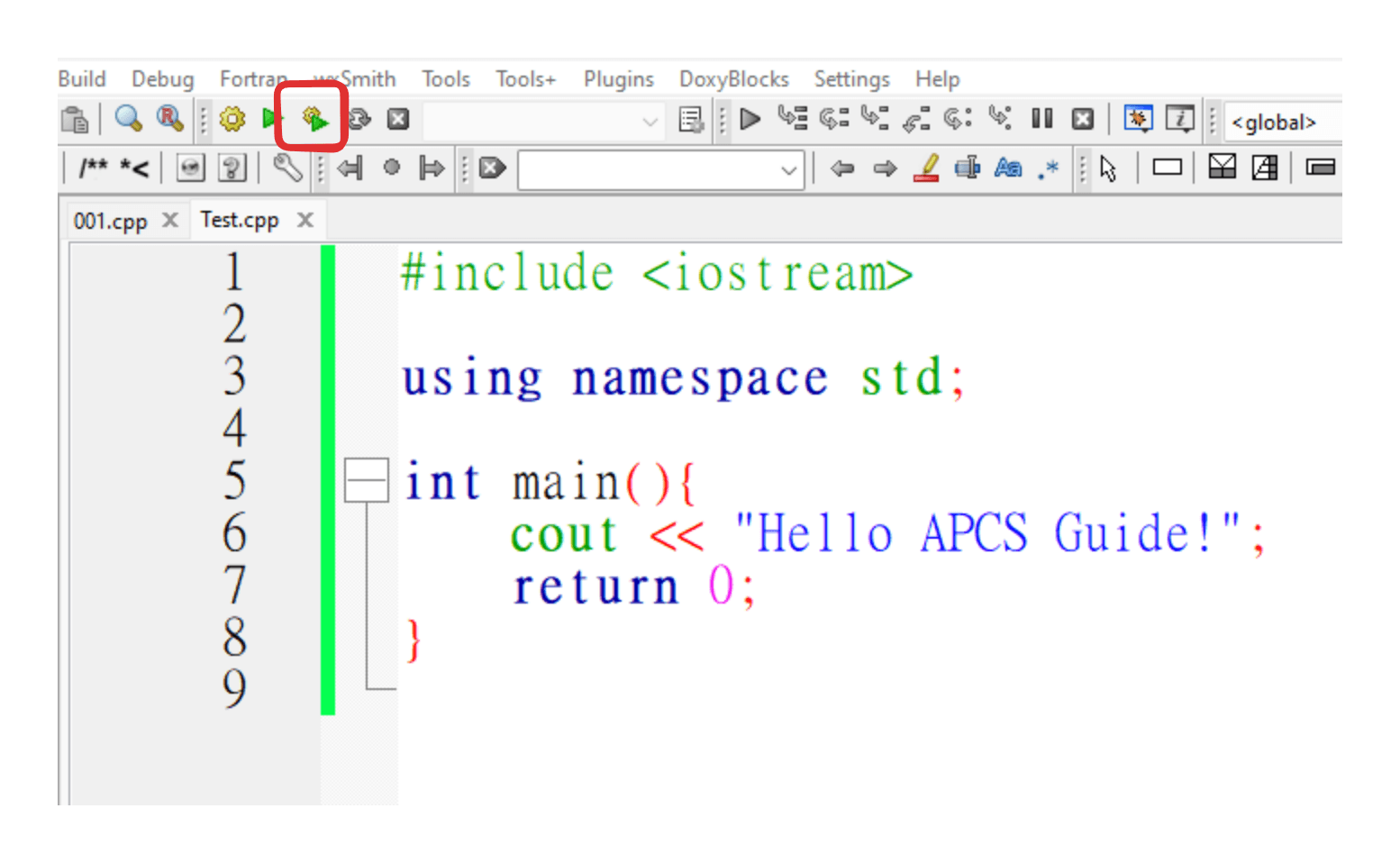Image resolution: width=1400 pixels, height=863 pixels.
Task: Clear incremental search text icon
Action: (x=492, y=168)
